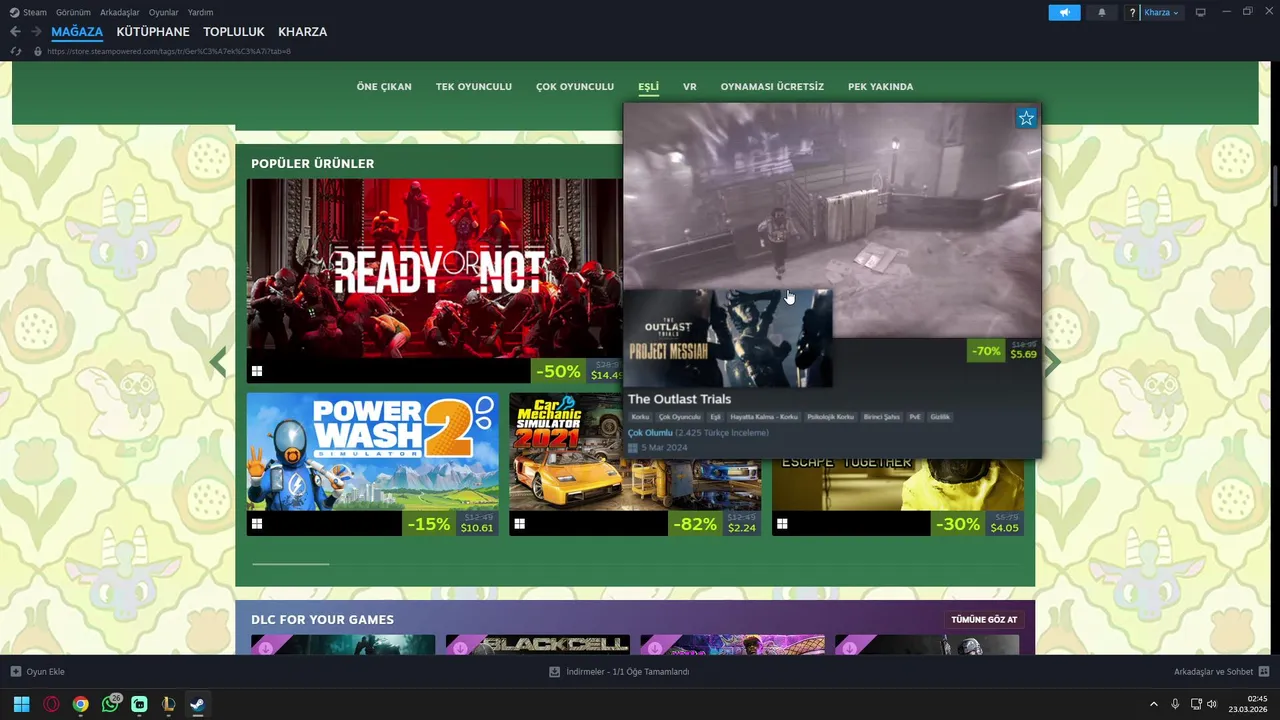Viewport: 1280px width, 720px height.
Task: Open Arkadaşlar ve Sohbet panel
Action: click(1221, 672)
